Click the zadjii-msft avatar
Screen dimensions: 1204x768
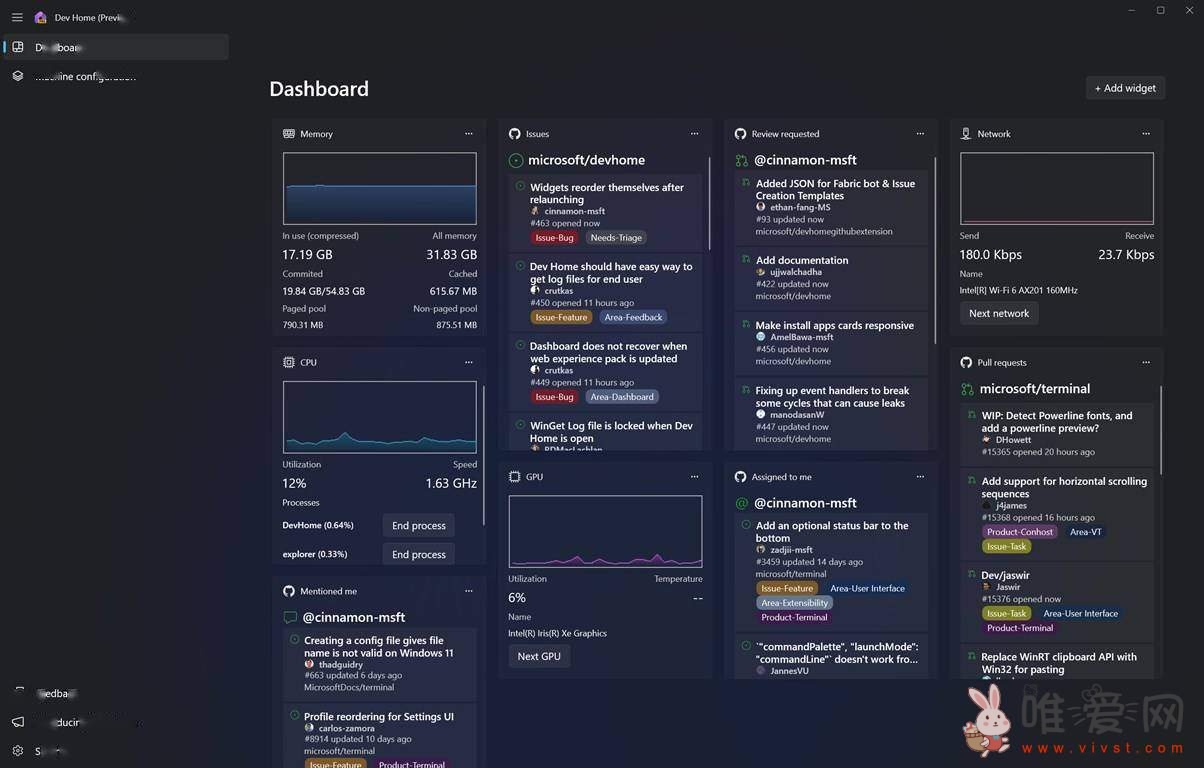pyautogui.click(x=761, y=549)
